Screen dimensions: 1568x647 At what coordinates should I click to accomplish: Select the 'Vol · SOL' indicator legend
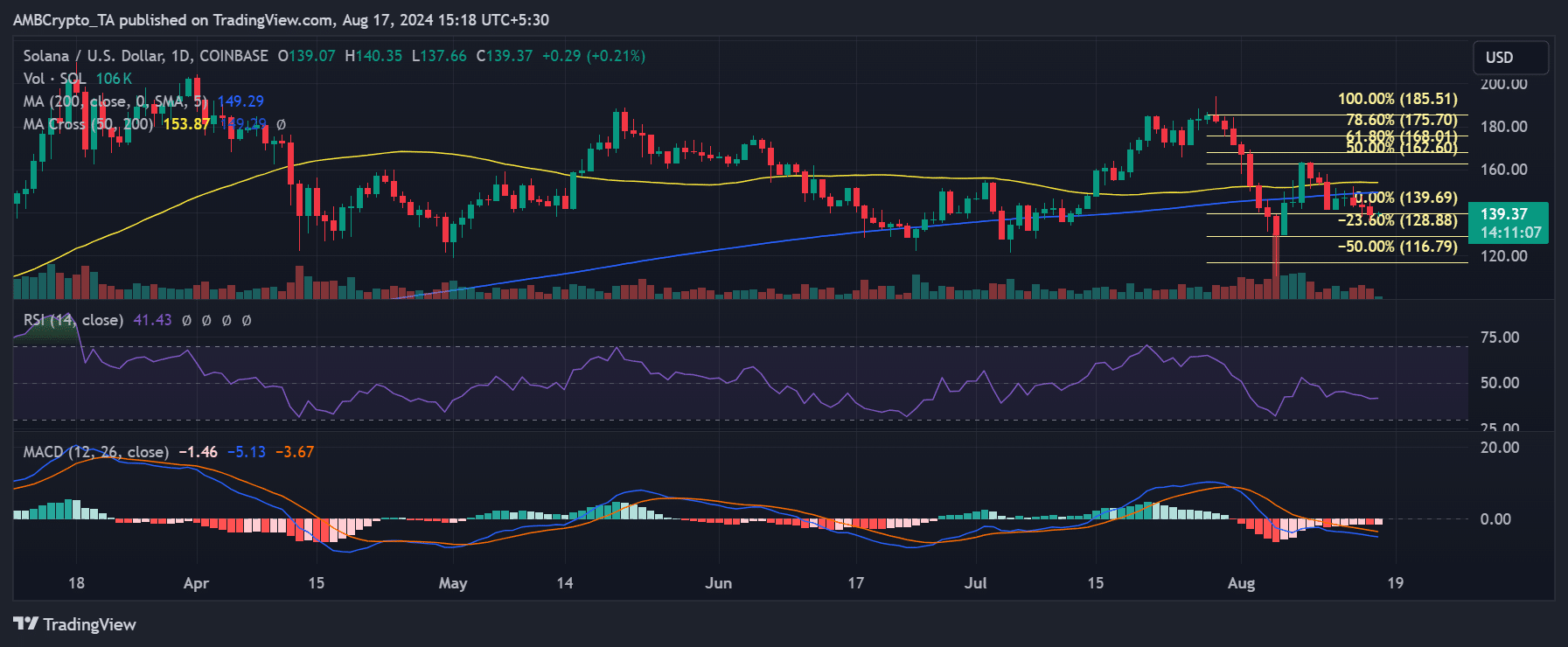tap(54, 79)
